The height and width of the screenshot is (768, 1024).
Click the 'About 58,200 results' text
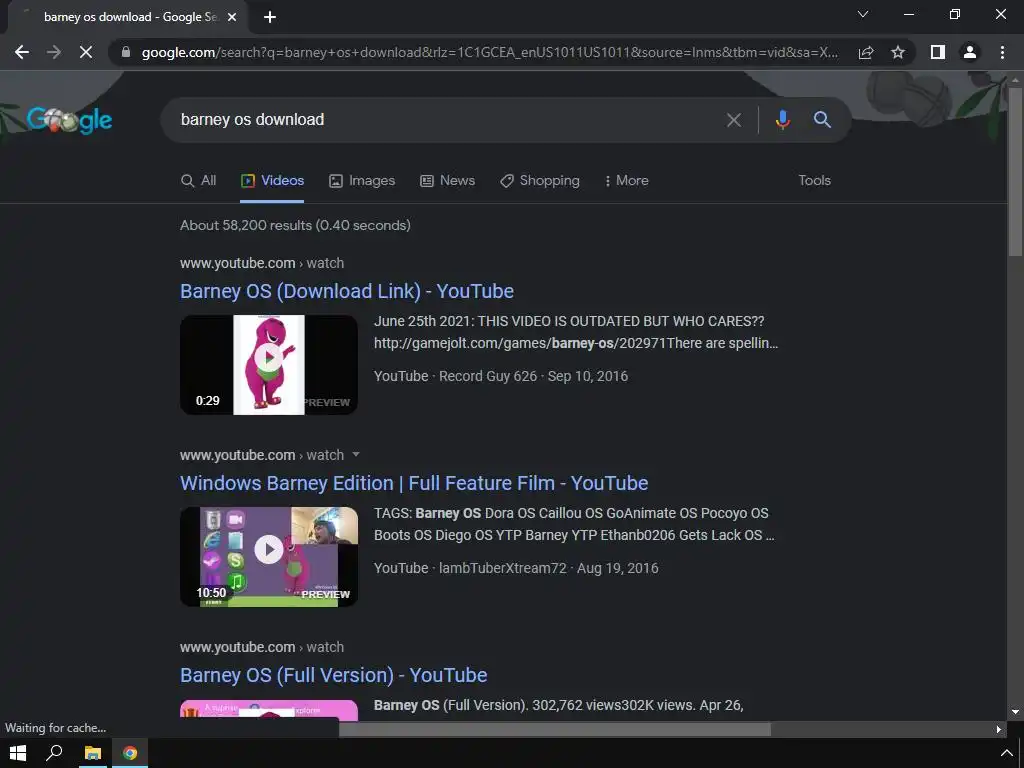click(x=295, y=225)
